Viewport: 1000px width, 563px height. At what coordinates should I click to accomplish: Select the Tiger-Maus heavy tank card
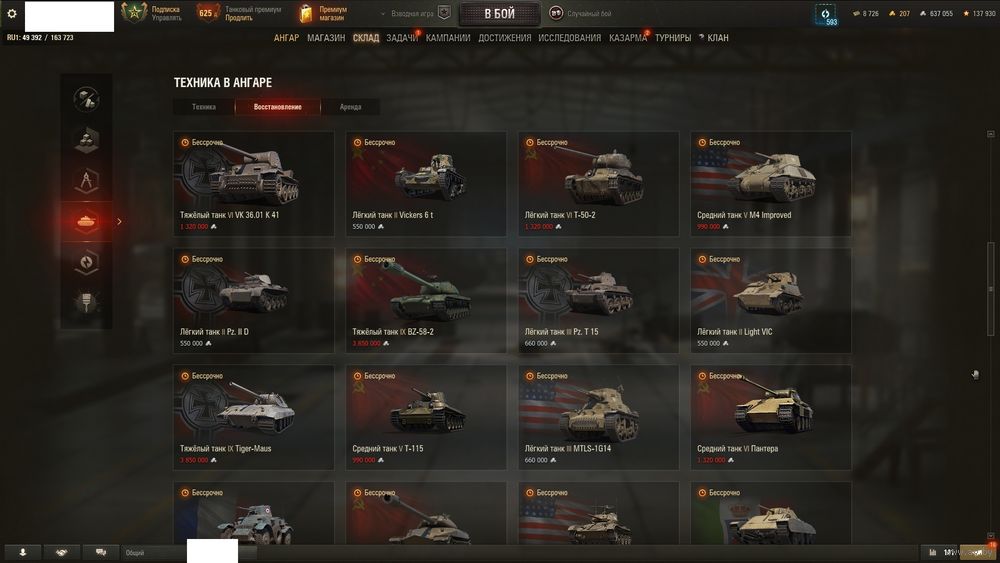(254, 417)
